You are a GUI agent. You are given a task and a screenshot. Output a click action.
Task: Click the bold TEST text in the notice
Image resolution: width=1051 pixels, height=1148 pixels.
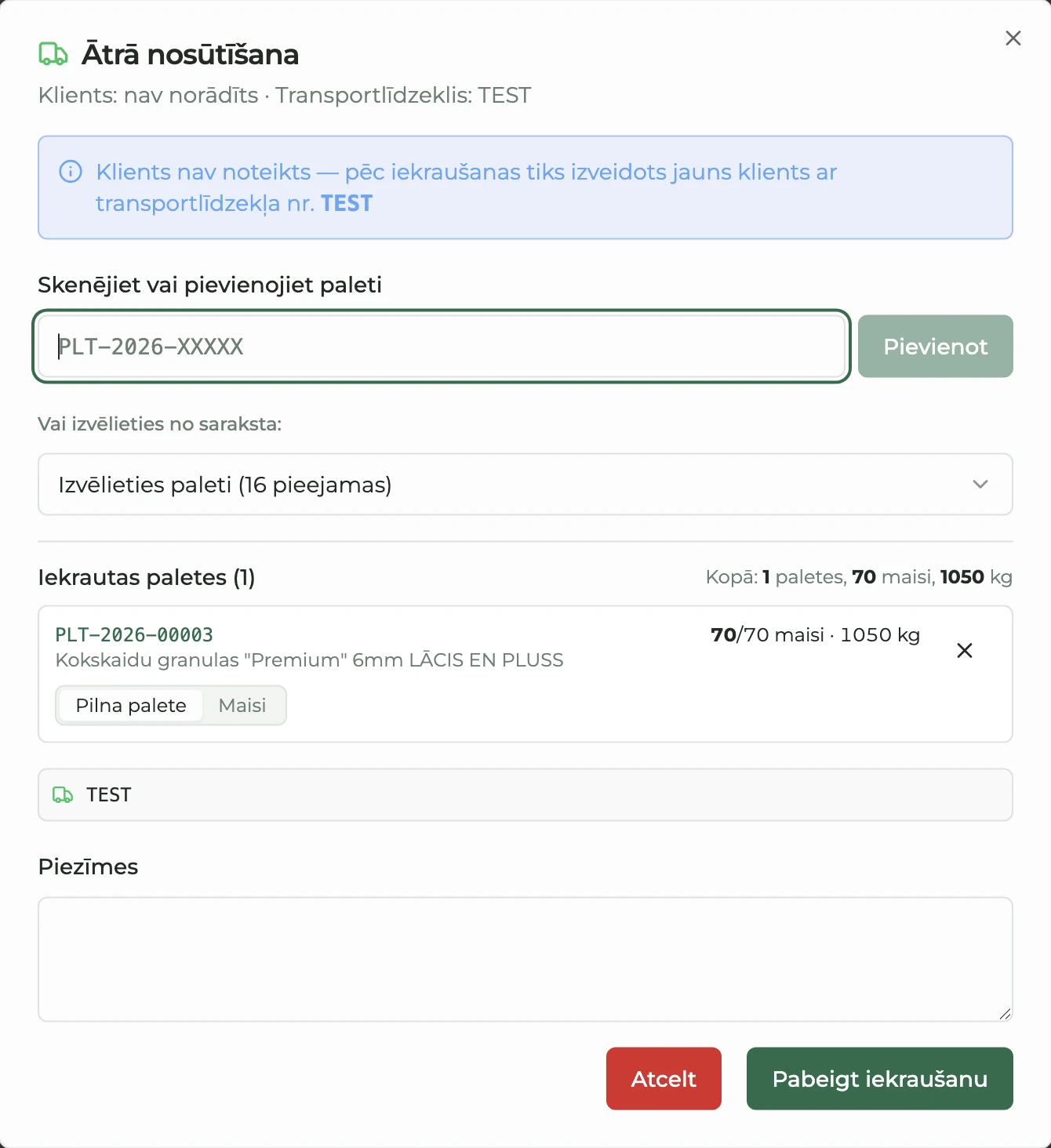coord(347,204)
